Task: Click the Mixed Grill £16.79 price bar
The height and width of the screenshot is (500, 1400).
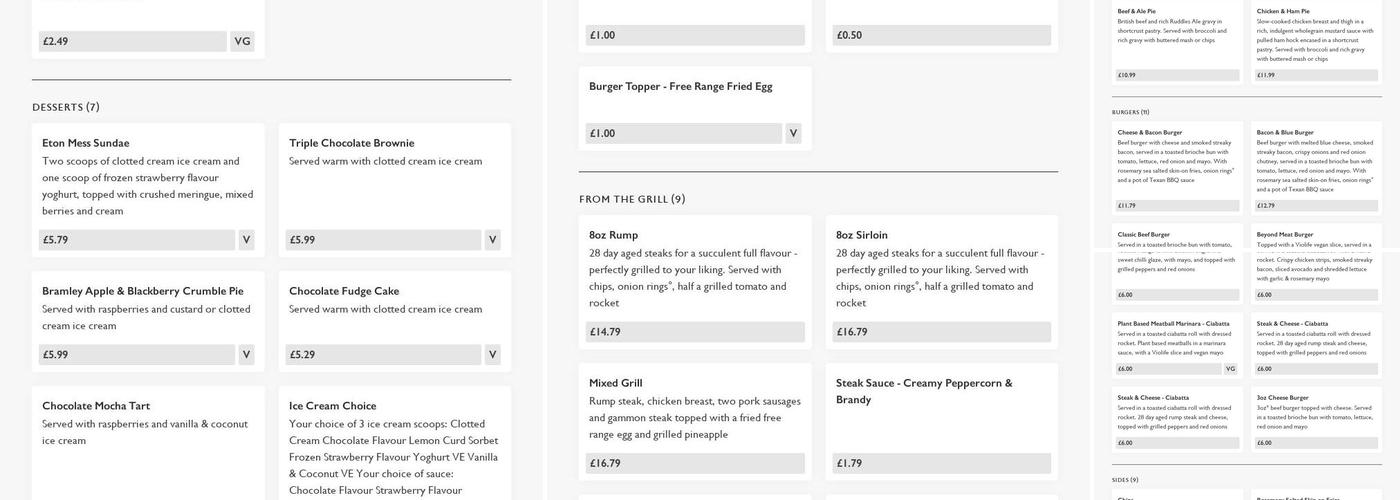Action: [695, 464]
